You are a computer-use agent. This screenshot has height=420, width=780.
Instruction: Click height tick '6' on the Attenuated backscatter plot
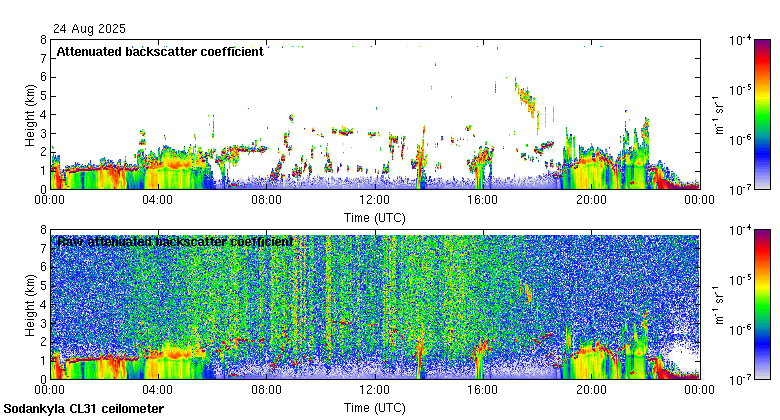44,77
